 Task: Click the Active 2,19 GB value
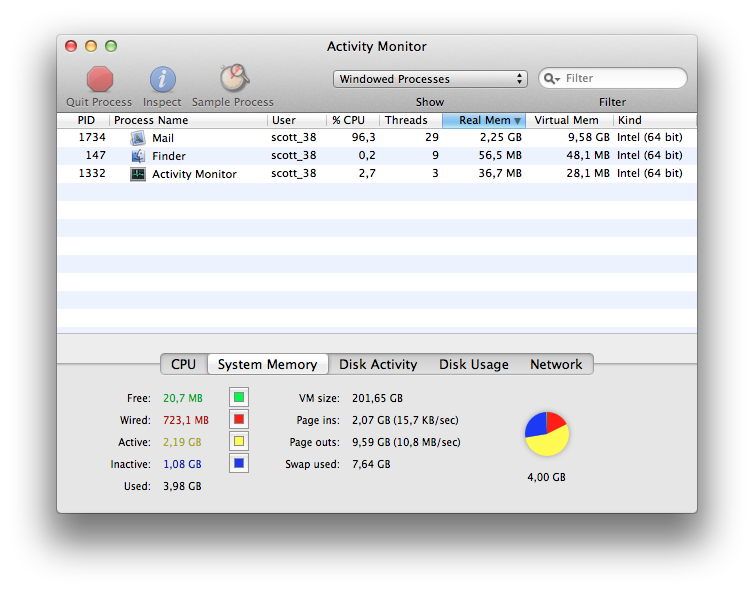182,442
